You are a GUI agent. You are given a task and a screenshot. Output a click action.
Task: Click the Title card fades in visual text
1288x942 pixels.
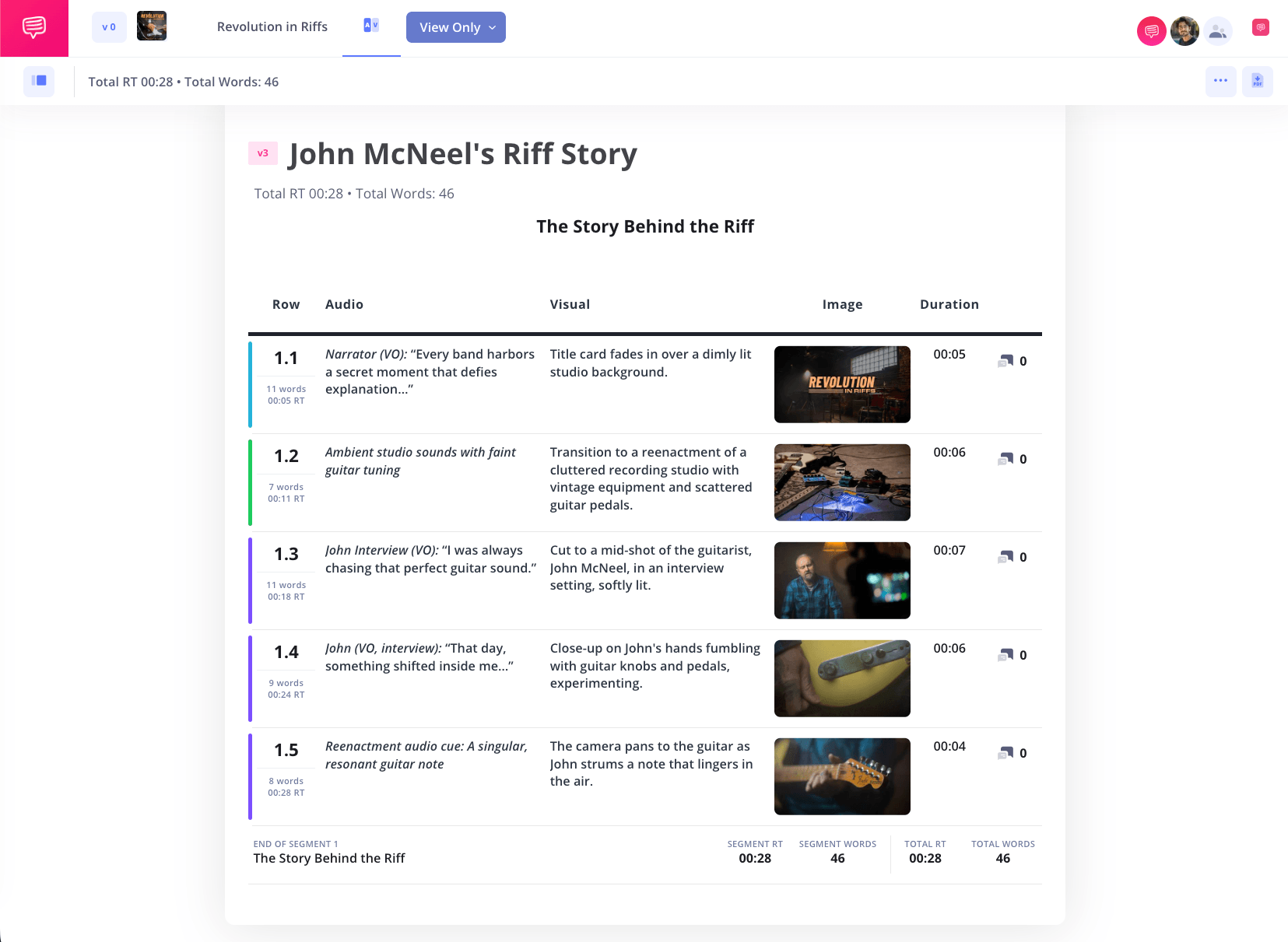click(651, 363)
